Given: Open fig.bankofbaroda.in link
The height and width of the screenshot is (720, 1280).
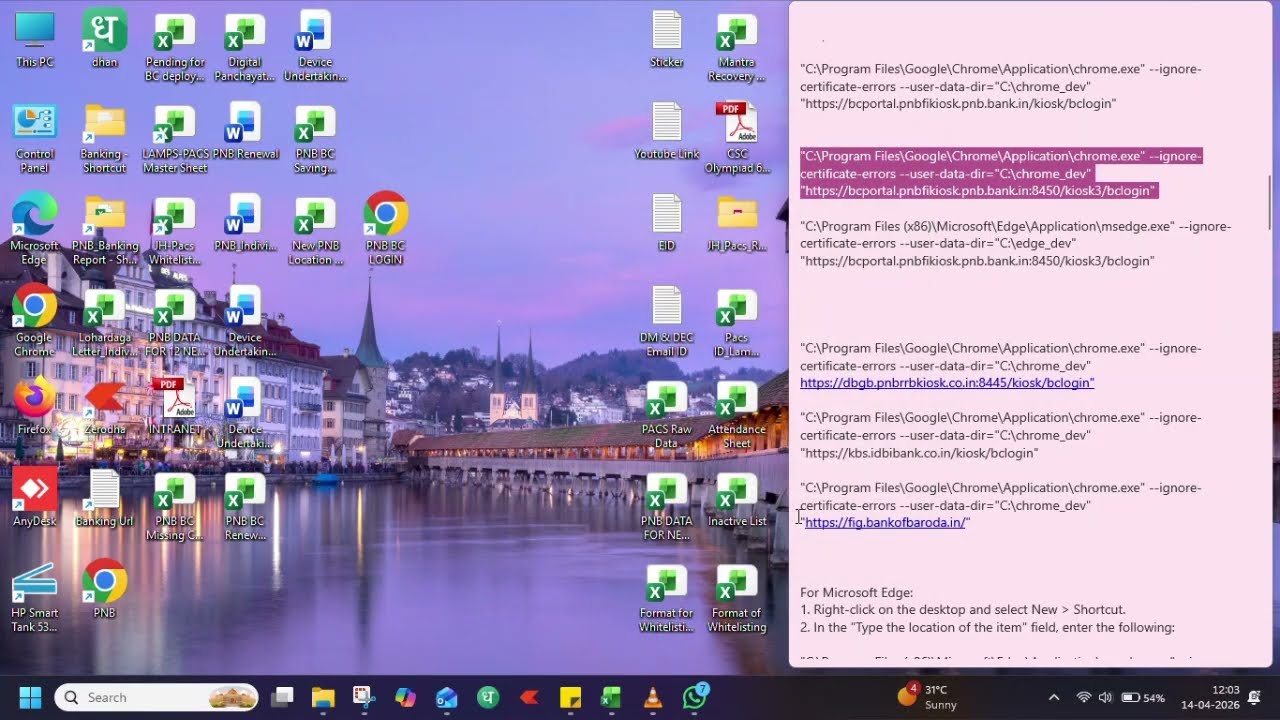Looking at the screenshot, I should 885,523.
